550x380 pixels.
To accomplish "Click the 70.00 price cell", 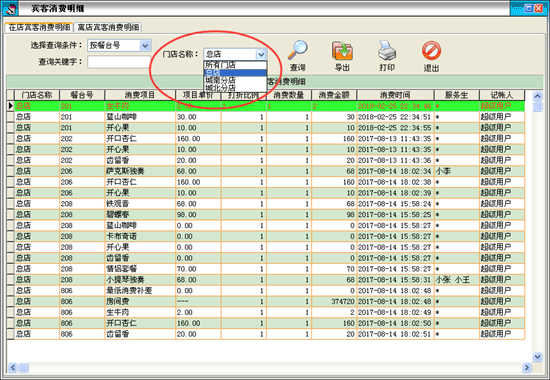I will [198, 269].
